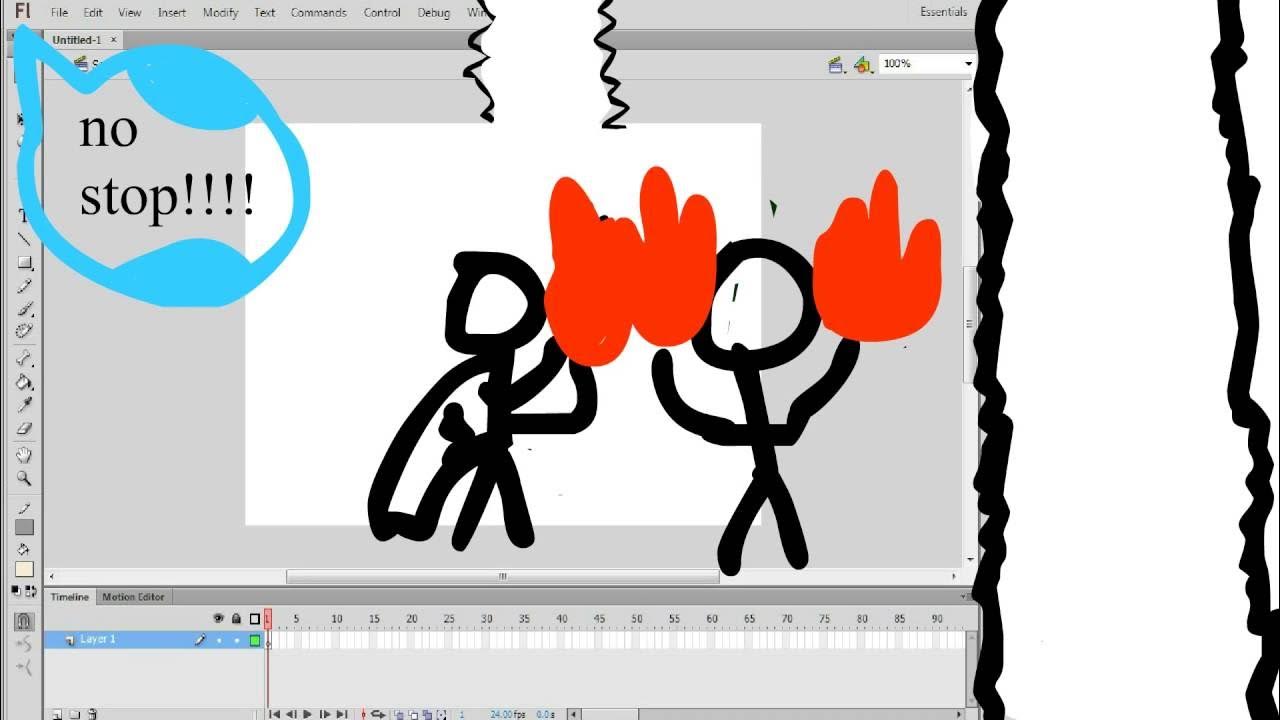Close the Untitled-1 document tab
This screenshot has width=1280, height=720.
coord(113,40)
